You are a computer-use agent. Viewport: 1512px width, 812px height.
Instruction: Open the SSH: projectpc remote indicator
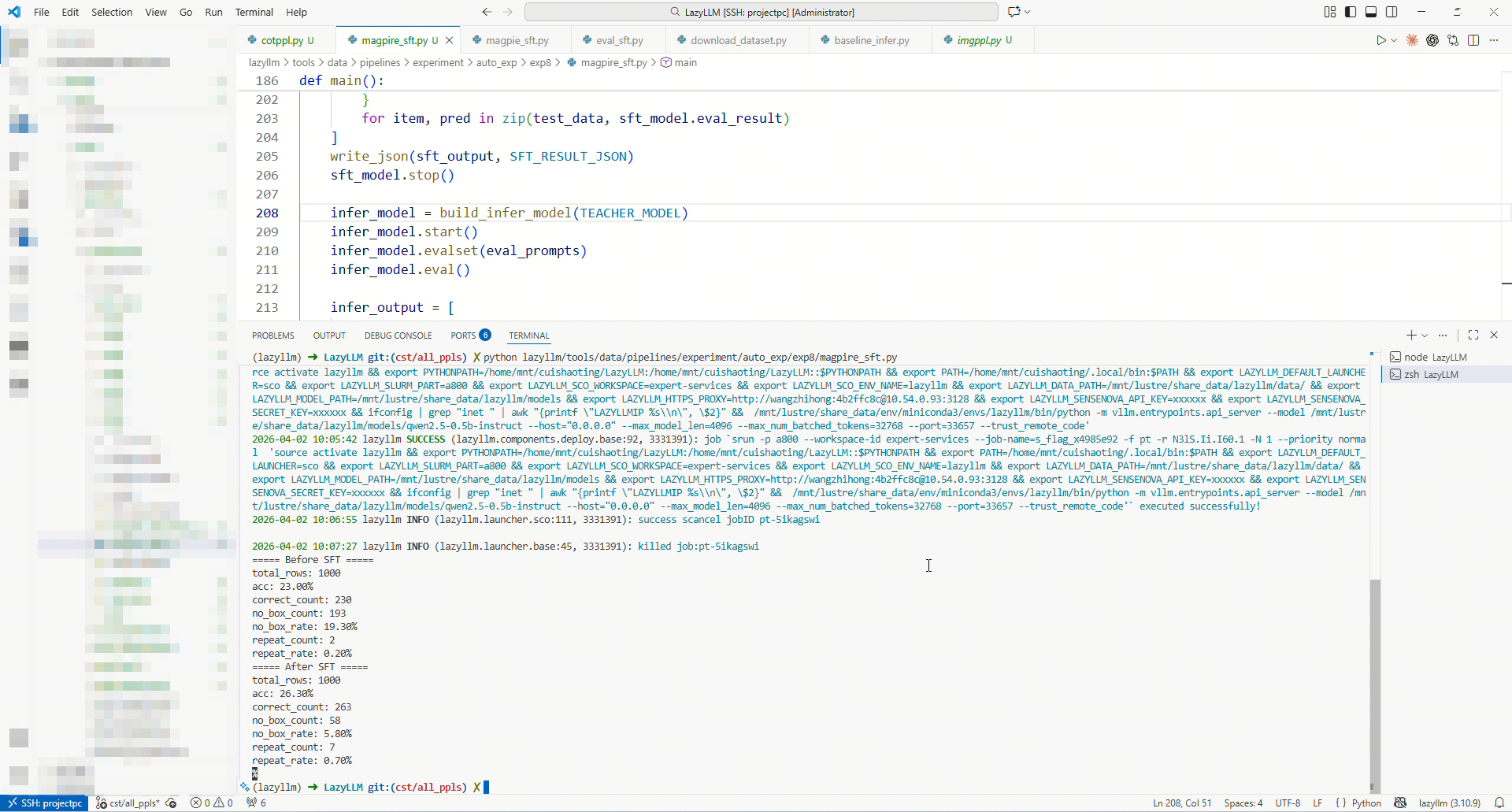pos(45,803)
